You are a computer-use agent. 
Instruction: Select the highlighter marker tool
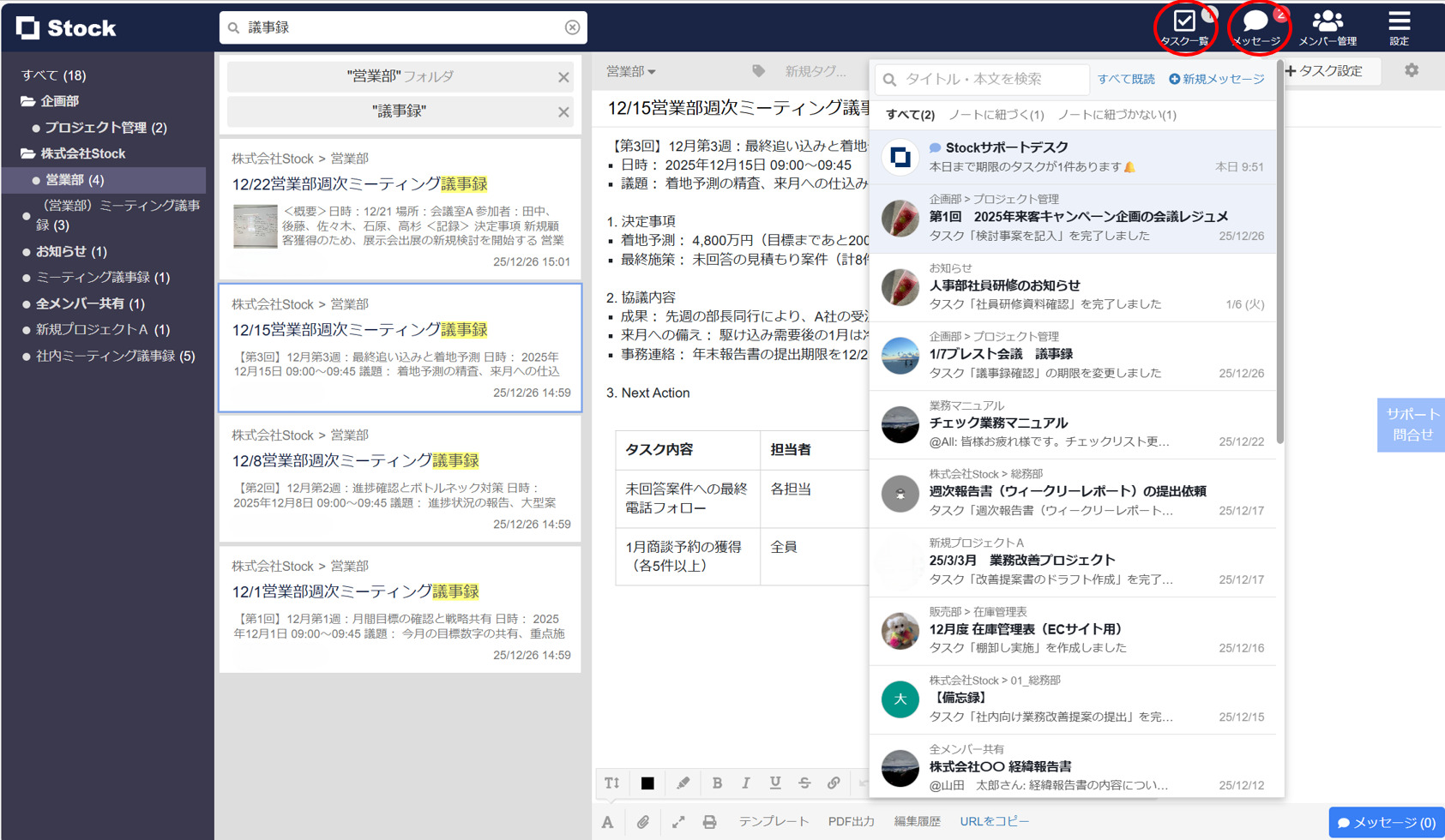(683, 783)
